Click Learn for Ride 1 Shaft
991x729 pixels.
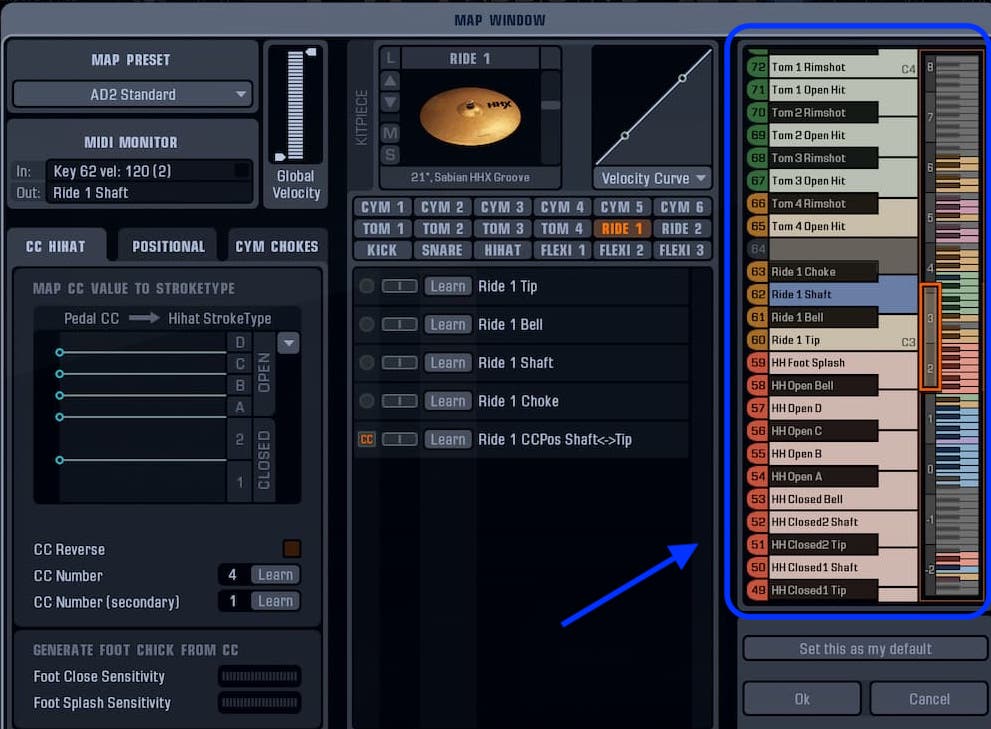click(447, 363)
